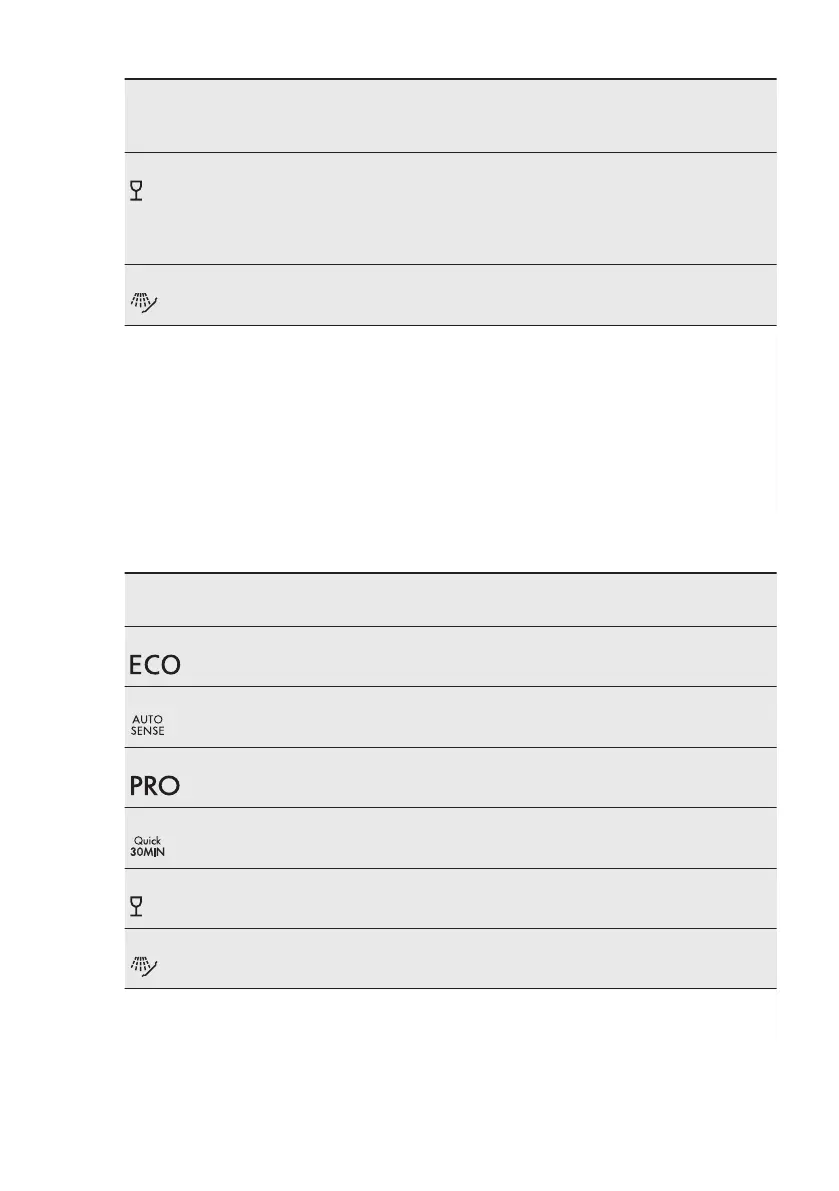This screenshot has height=1191, width=839.
Task: Click the white gap between the two tables
Action: (450, 450)
